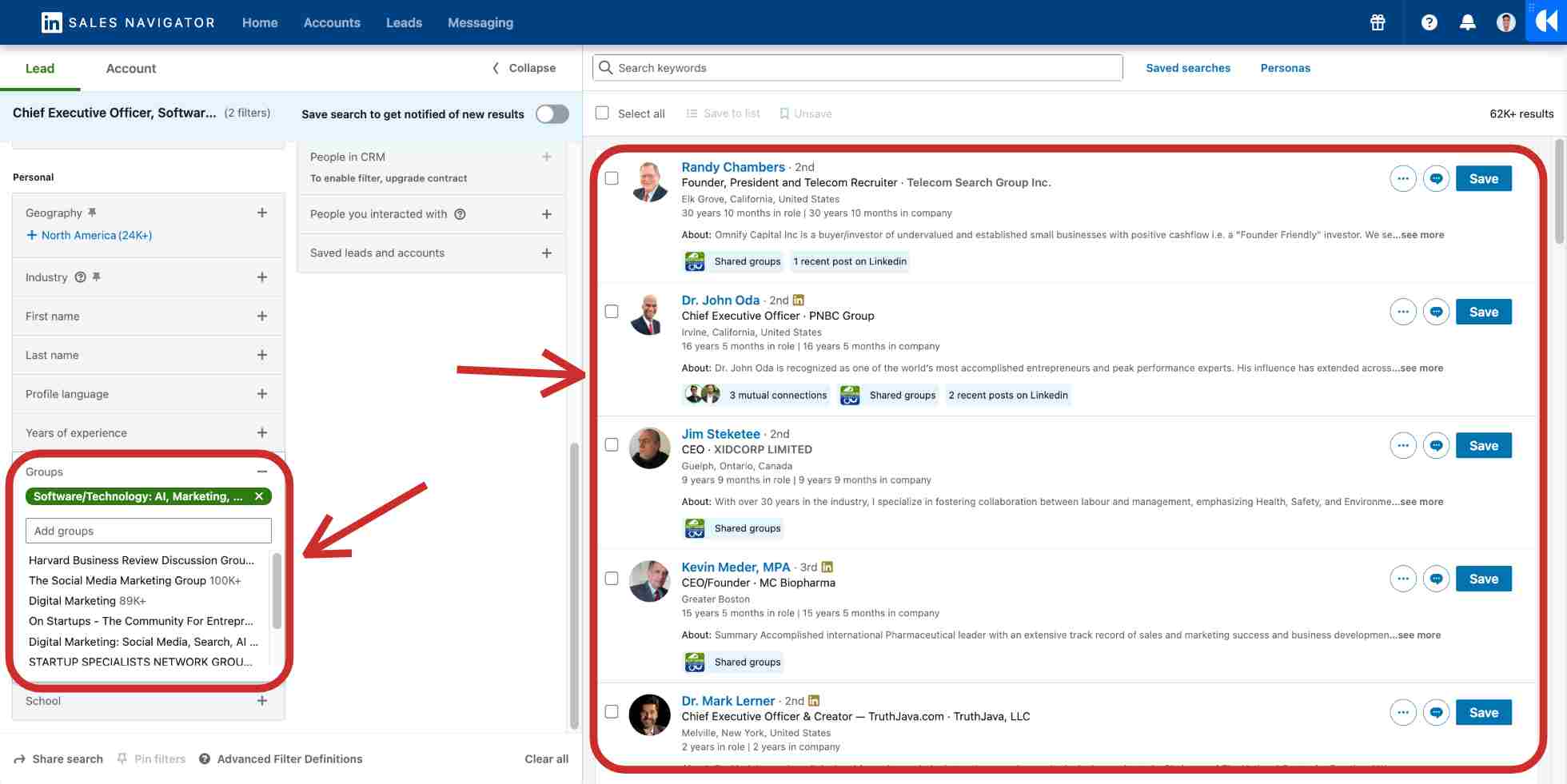This screenshot has width=1567, height=784.
Task: Collapse the filter panel
Action: coord(523,68)
